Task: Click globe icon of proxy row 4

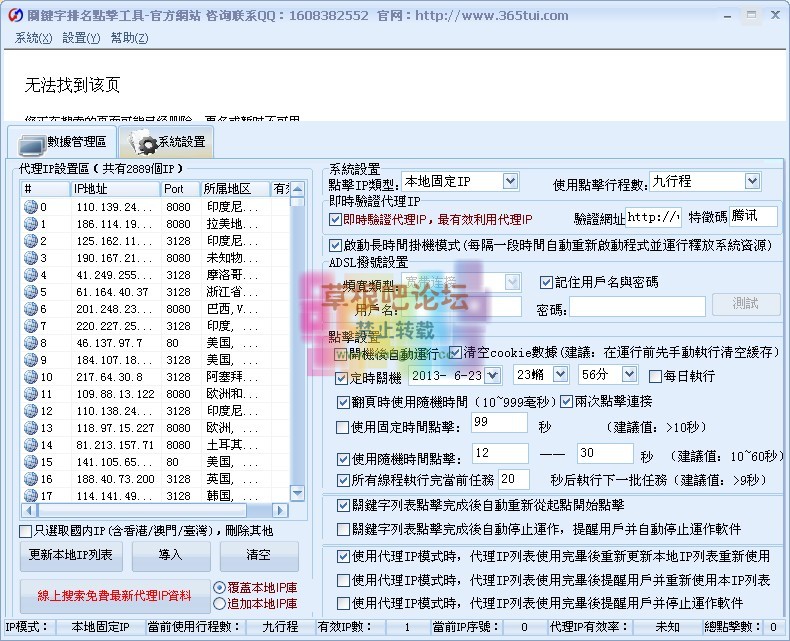Action: point(31,275)
